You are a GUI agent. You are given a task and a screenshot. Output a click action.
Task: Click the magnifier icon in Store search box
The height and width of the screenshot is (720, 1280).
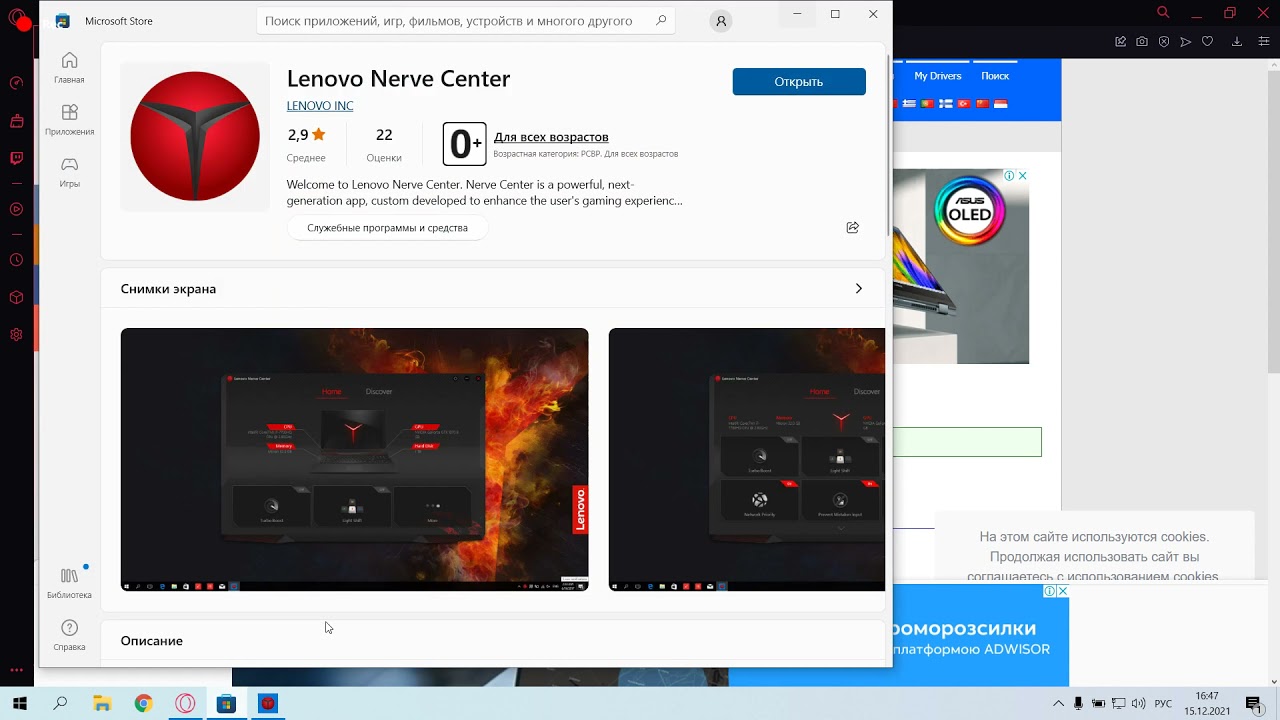pyautogui.click(x=660, y=21)
